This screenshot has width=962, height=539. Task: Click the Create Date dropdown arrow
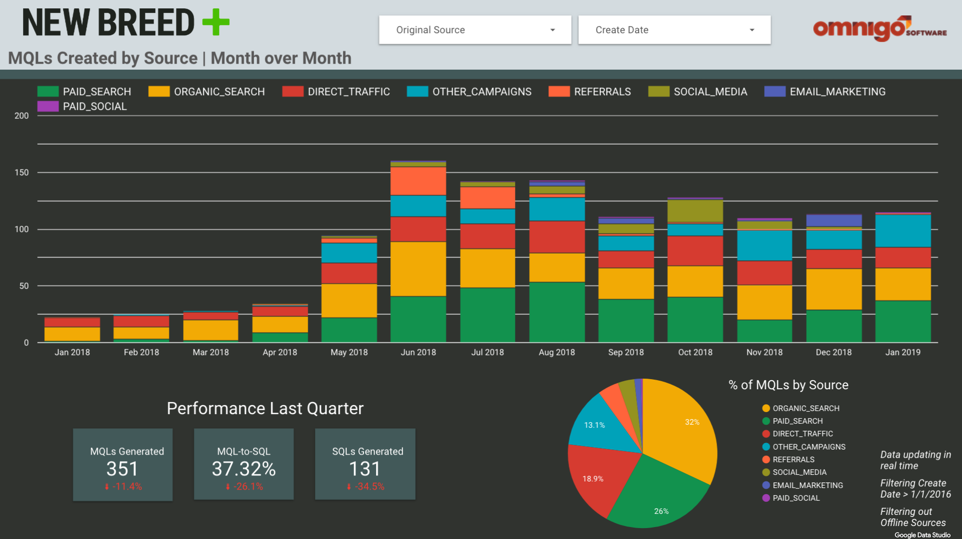click(x=752, y=30)
